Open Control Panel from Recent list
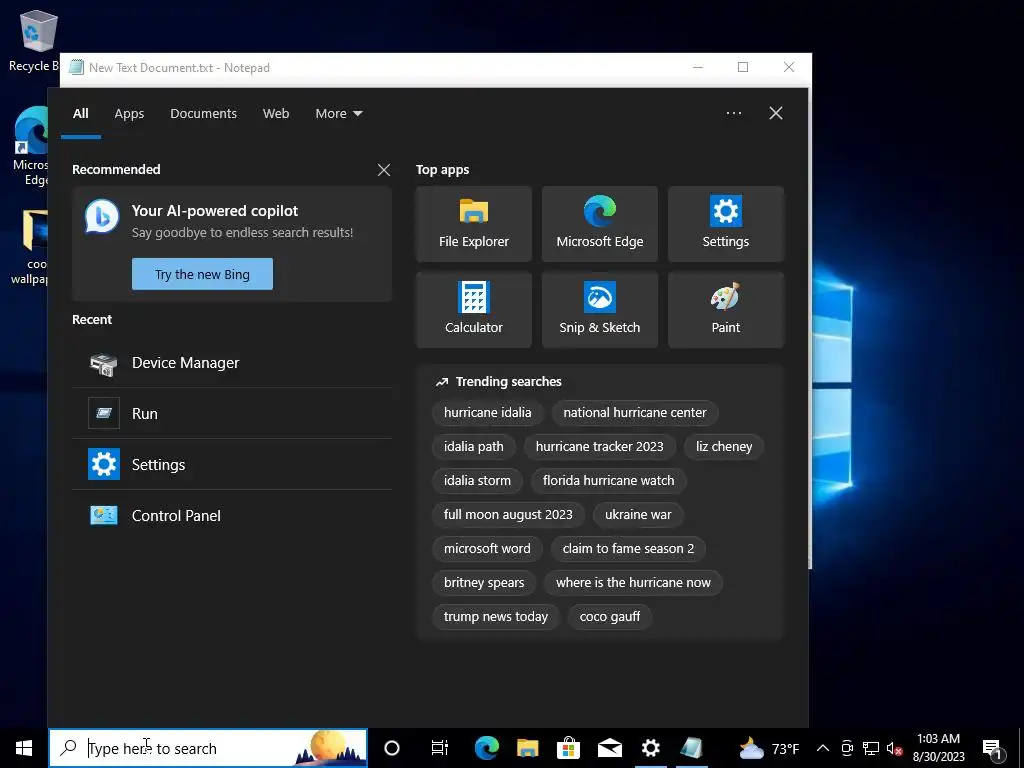The image size is (1024, 768). [232, 515]
